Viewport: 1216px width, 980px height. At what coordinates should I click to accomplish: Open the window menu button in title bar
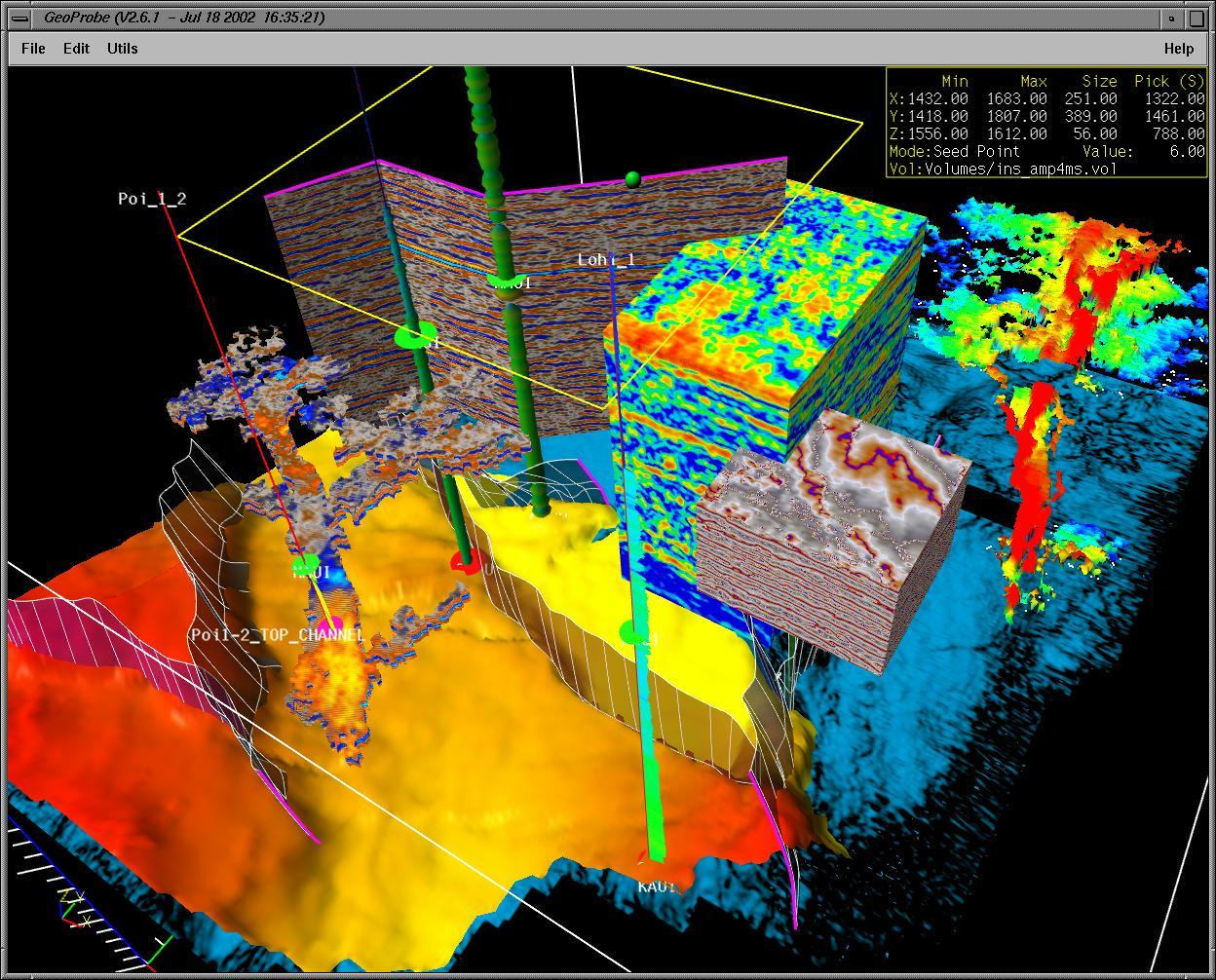tap(18, 18)
